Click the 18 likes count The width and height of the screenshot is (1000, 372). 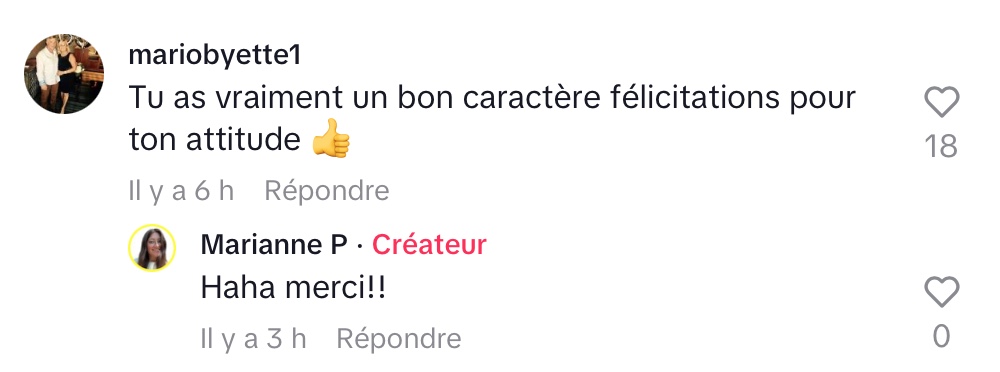pos(941,147)
